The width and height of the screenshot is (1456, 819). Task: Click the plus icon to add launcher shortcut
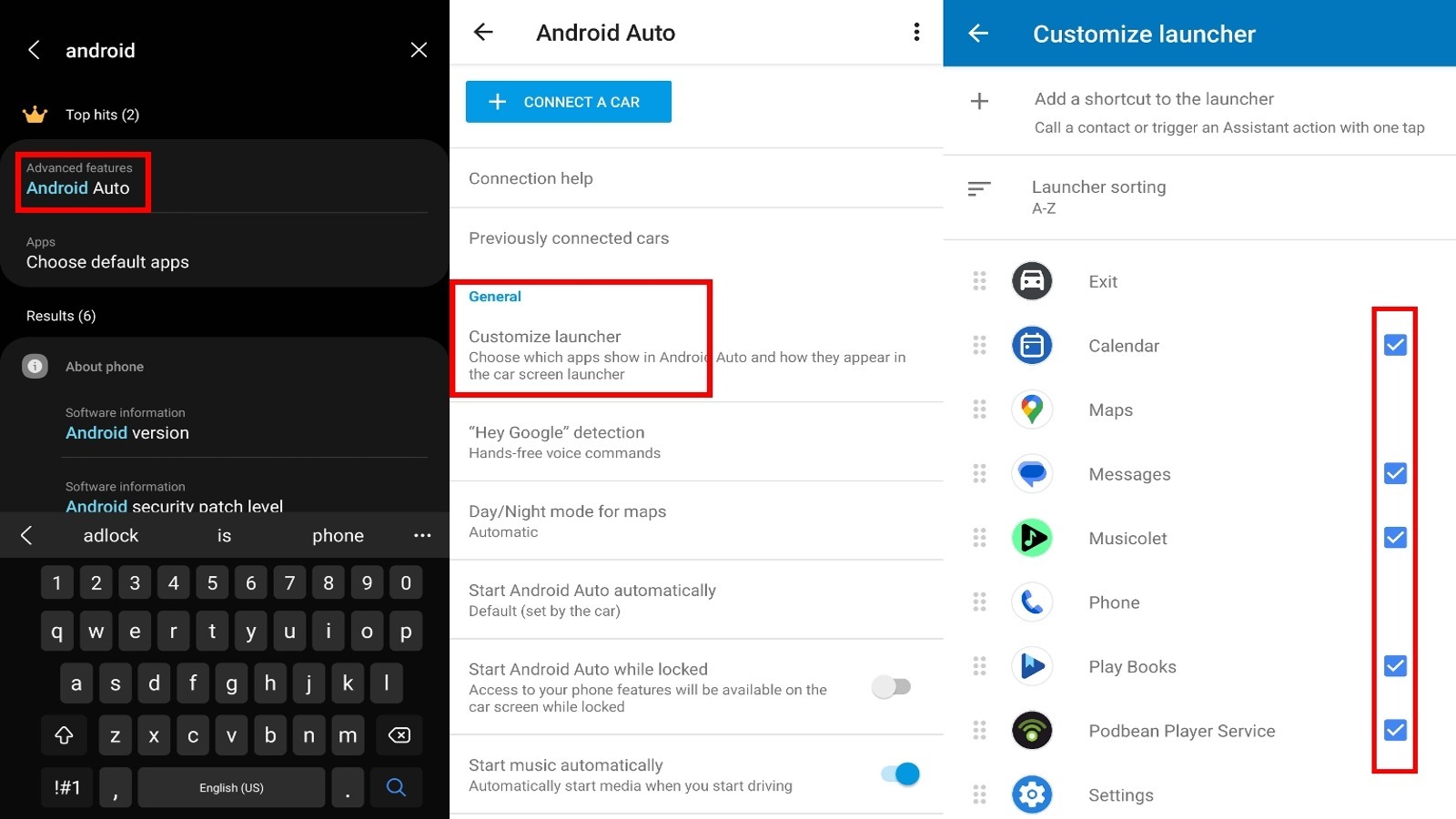(979, 100)
